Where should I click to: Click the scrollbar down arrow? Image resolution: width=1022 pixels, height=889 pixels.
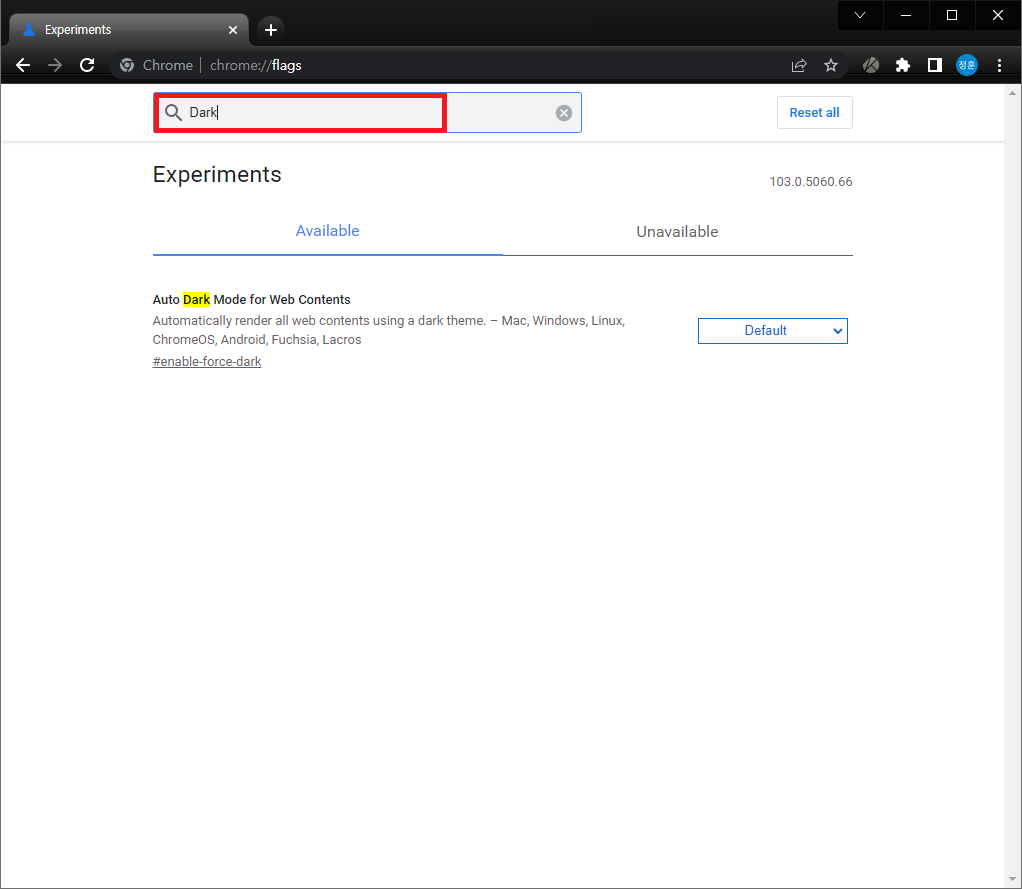click(1012, 880)
